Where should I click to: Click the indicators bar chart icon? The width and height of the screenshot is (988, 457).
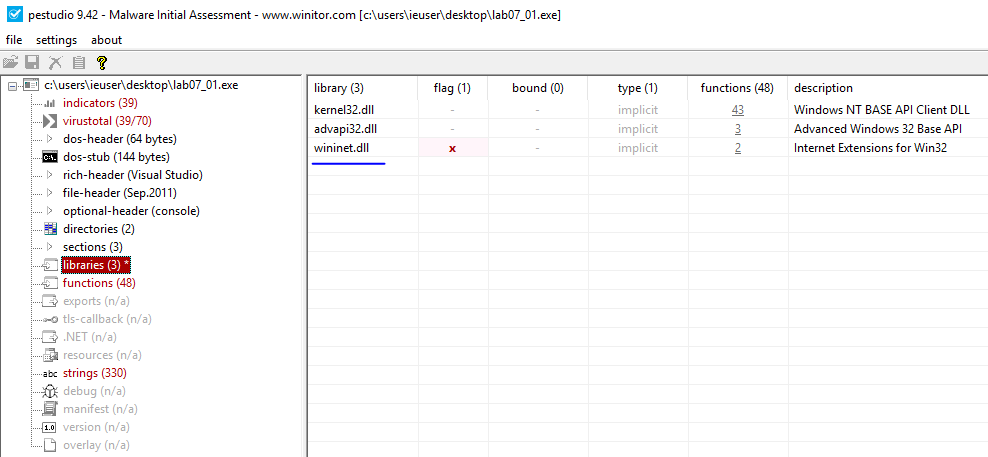tap(50, 103)
